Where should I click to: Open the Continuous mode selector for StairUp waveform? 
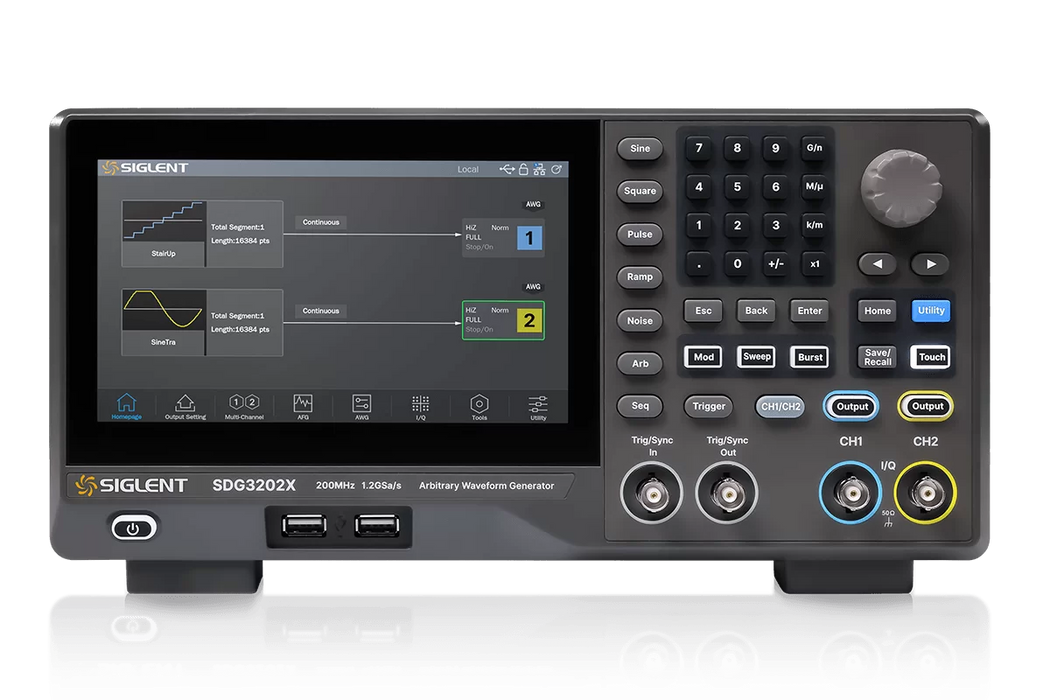321,222
